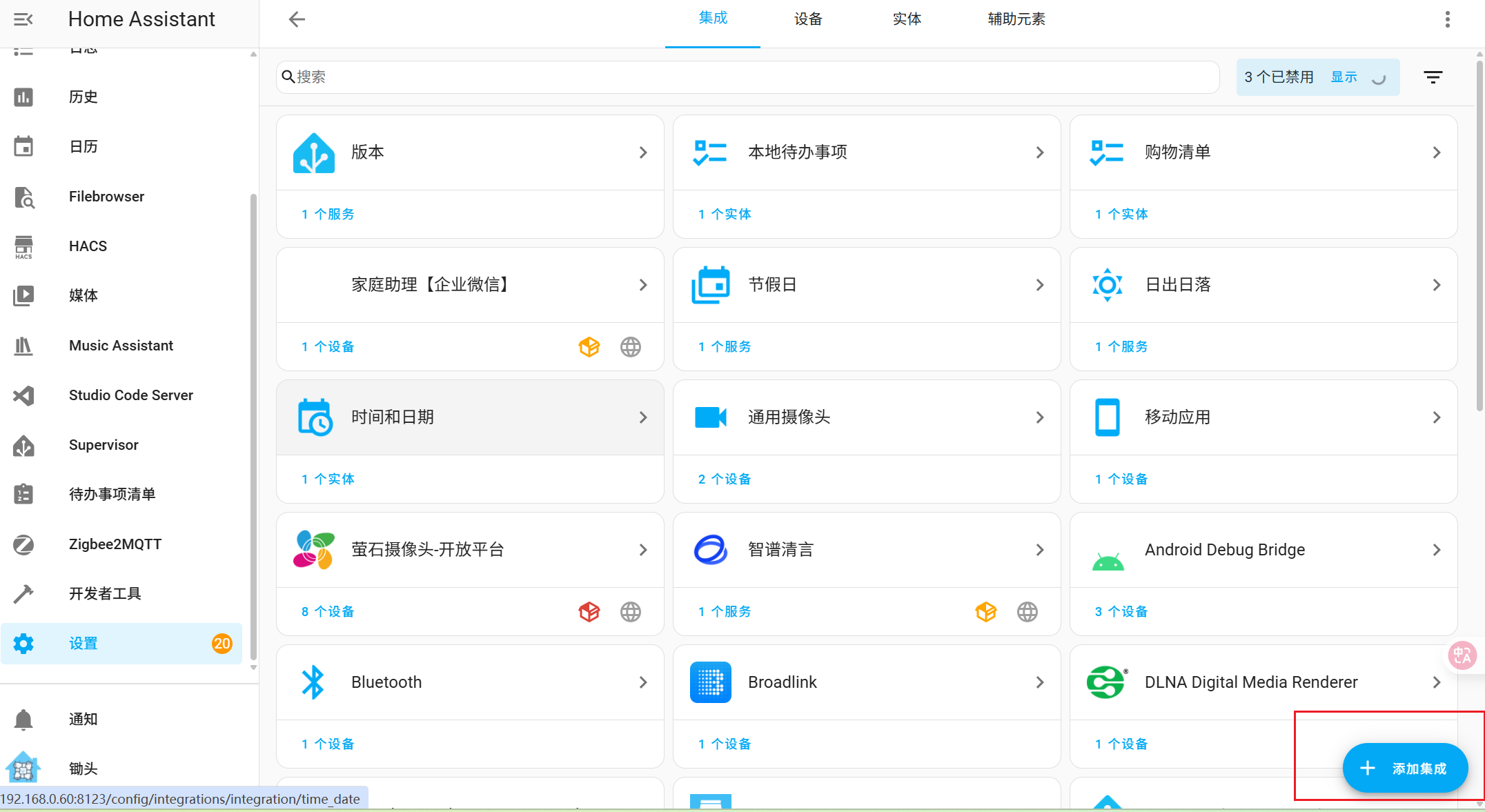This screenshot has height=812, width=1485.
Task: Click the 购物清单 checklist icon
Action: (1107, 152)
